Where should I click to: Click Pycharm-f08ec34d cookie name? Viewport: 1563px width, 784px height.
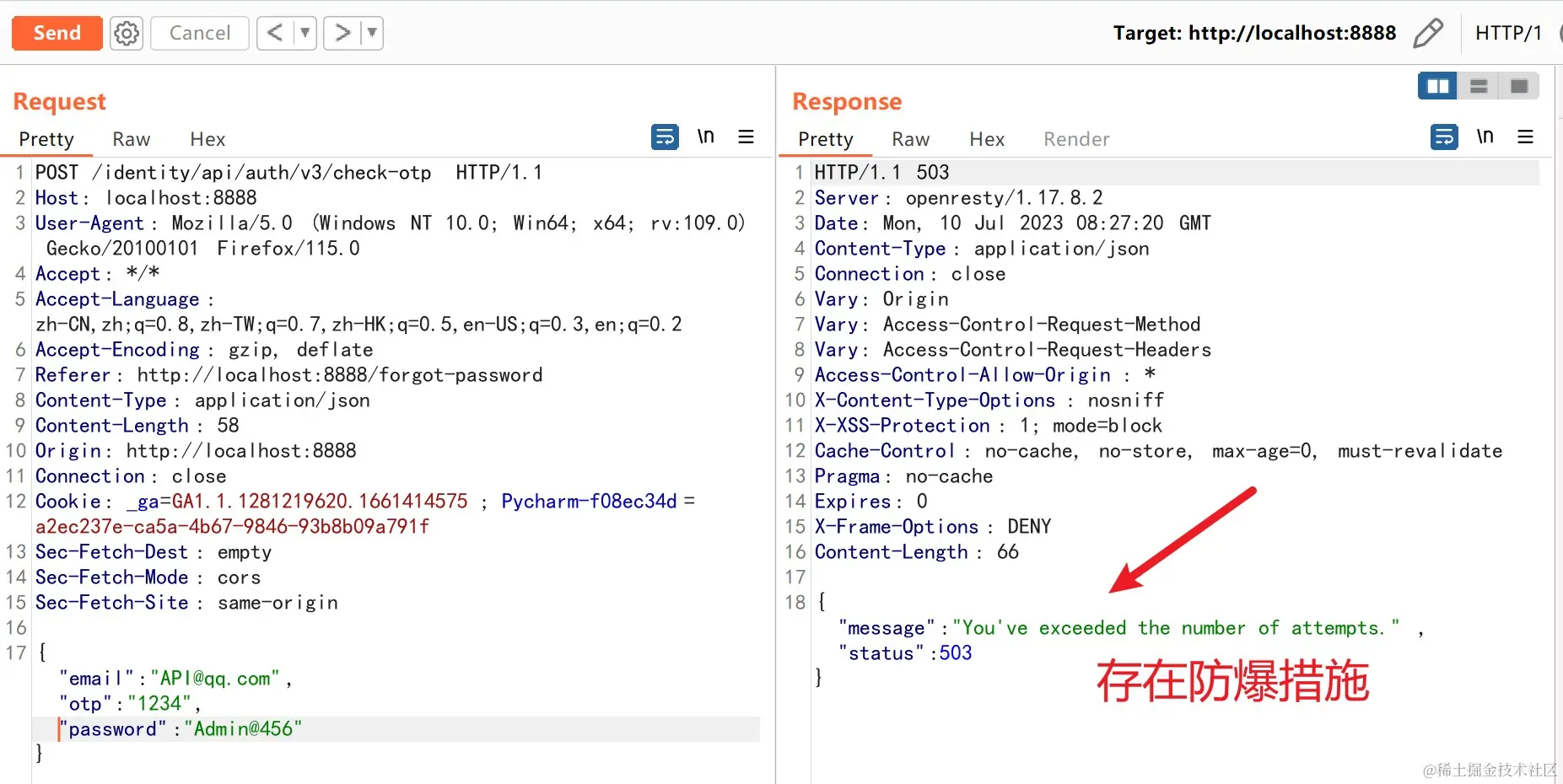pyautogui.click(x=589, y=502)
